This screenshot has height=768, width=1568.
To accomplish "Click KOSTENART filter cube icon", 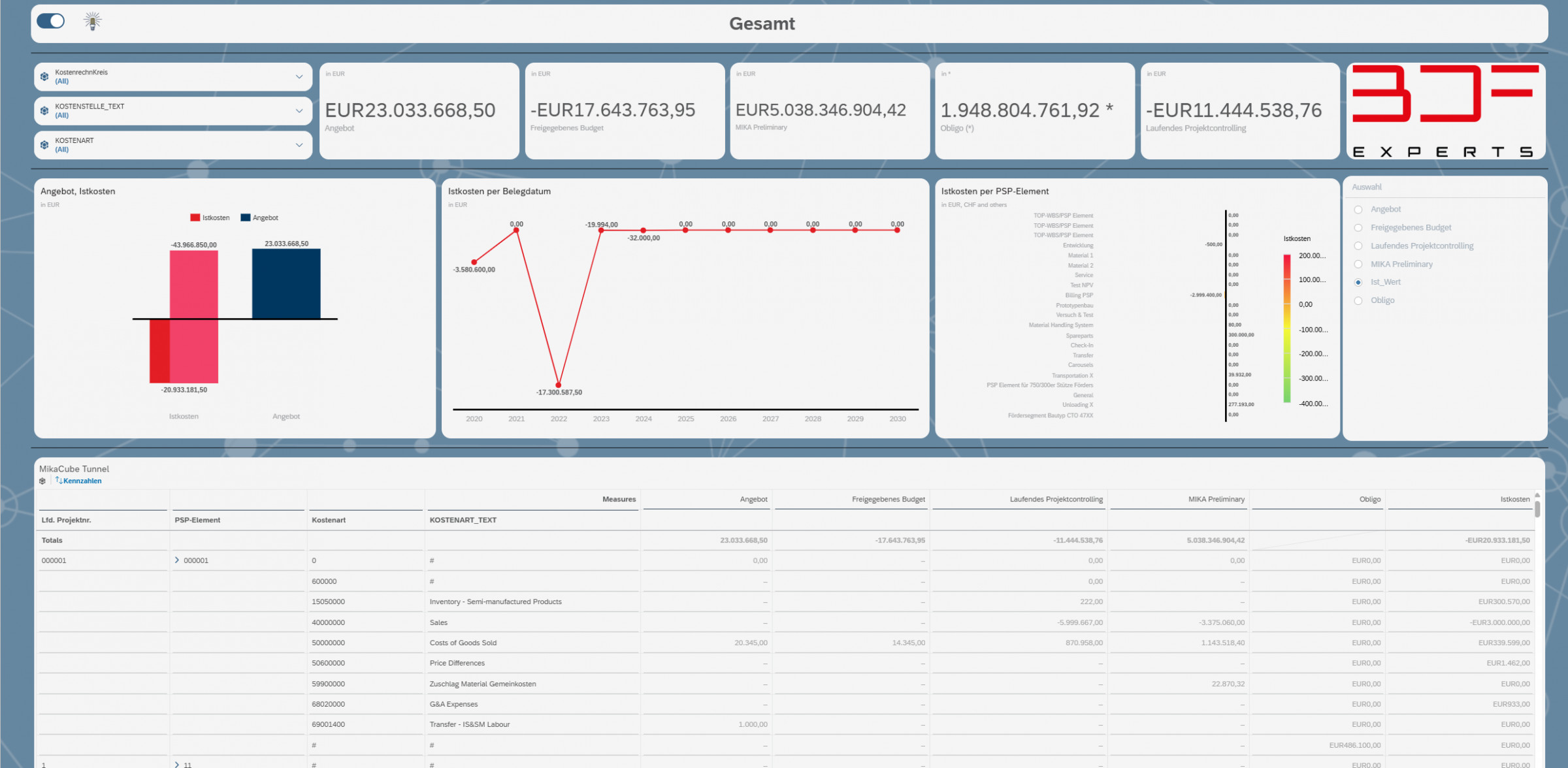I will [x=44, y=145].
